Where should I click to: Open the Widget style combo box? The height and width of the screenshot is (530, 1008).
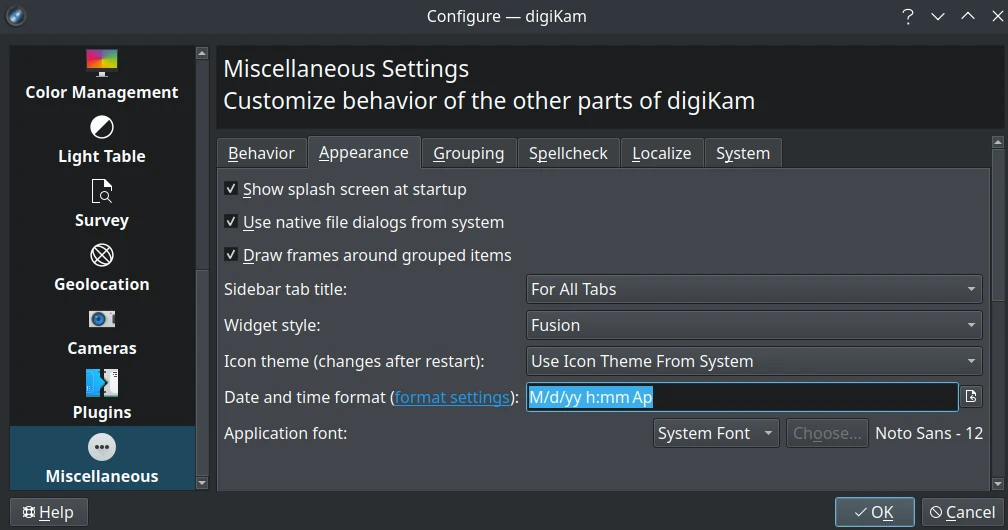pyautogui.click(x=754, y=325)
